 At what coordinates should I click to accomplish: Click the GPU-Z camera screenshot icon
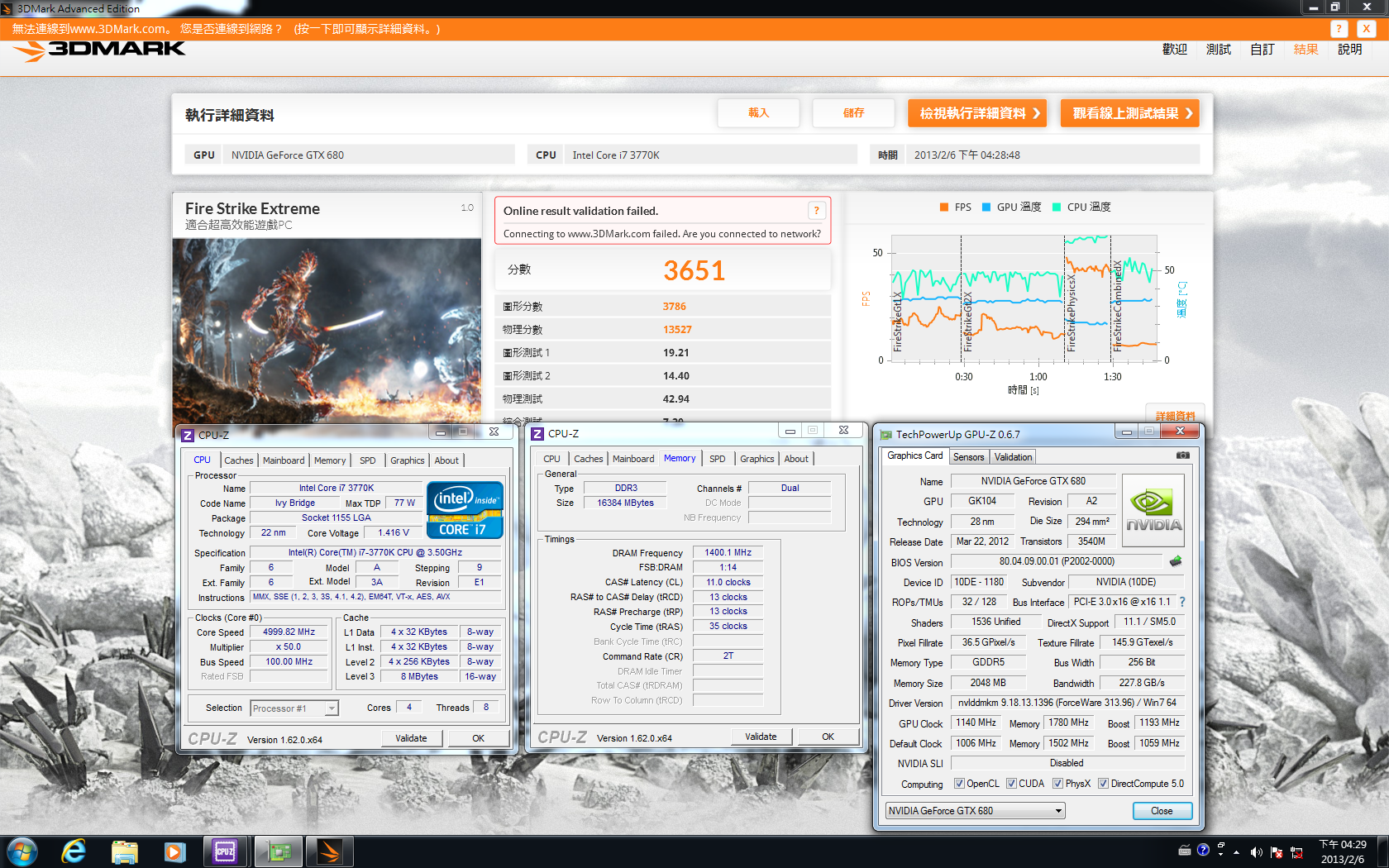point(1183,455)
